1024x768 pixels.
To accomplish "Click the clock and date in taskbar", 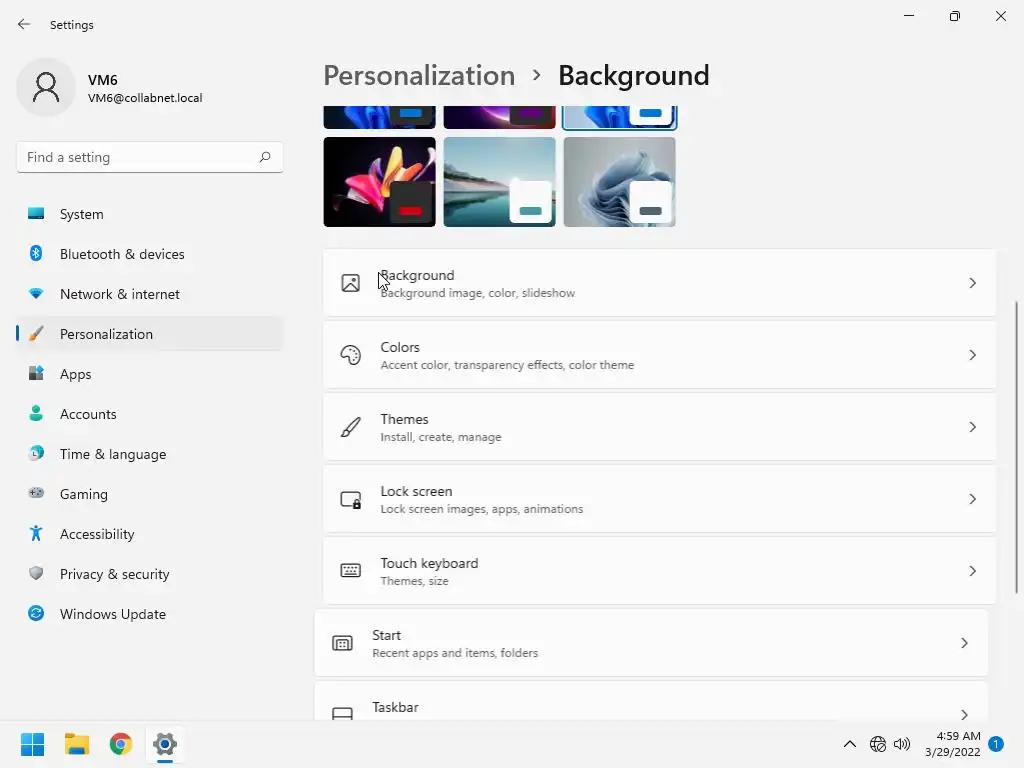I will pyautogui.click(x=953, y=744).
